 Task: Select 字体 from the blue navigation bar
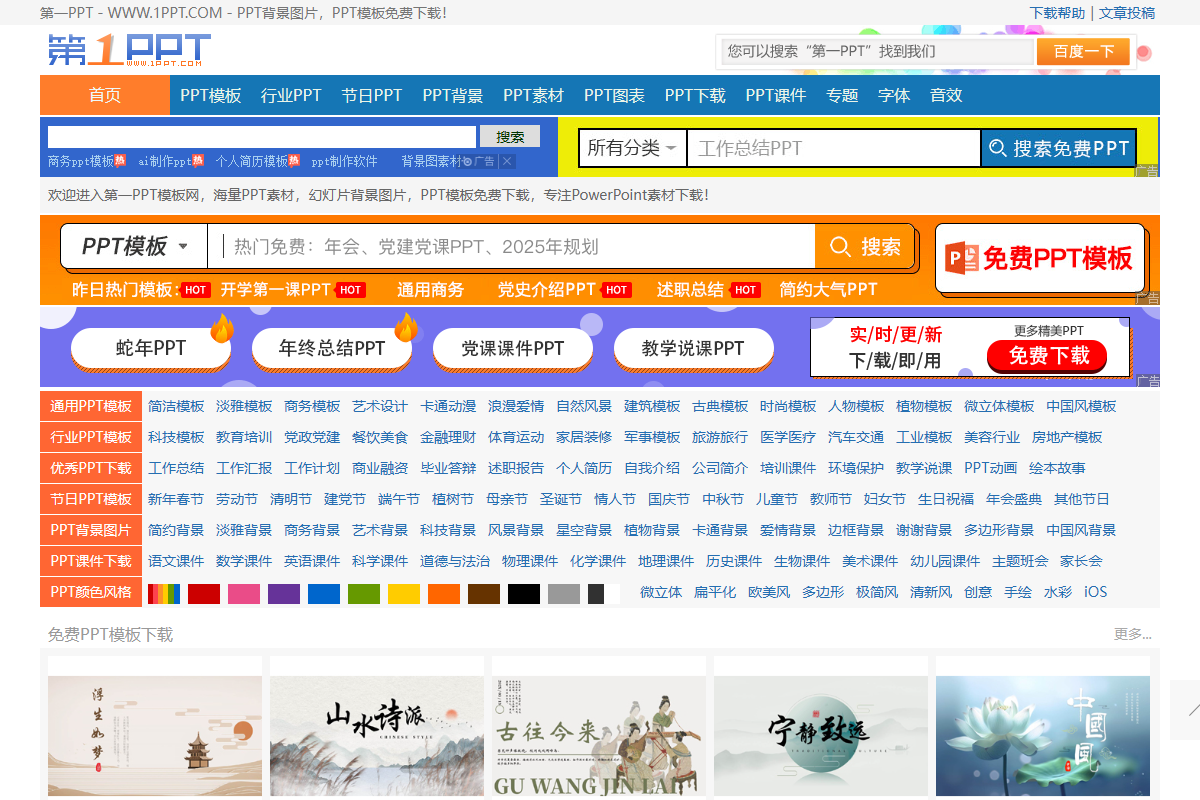(x=893, y=95)
